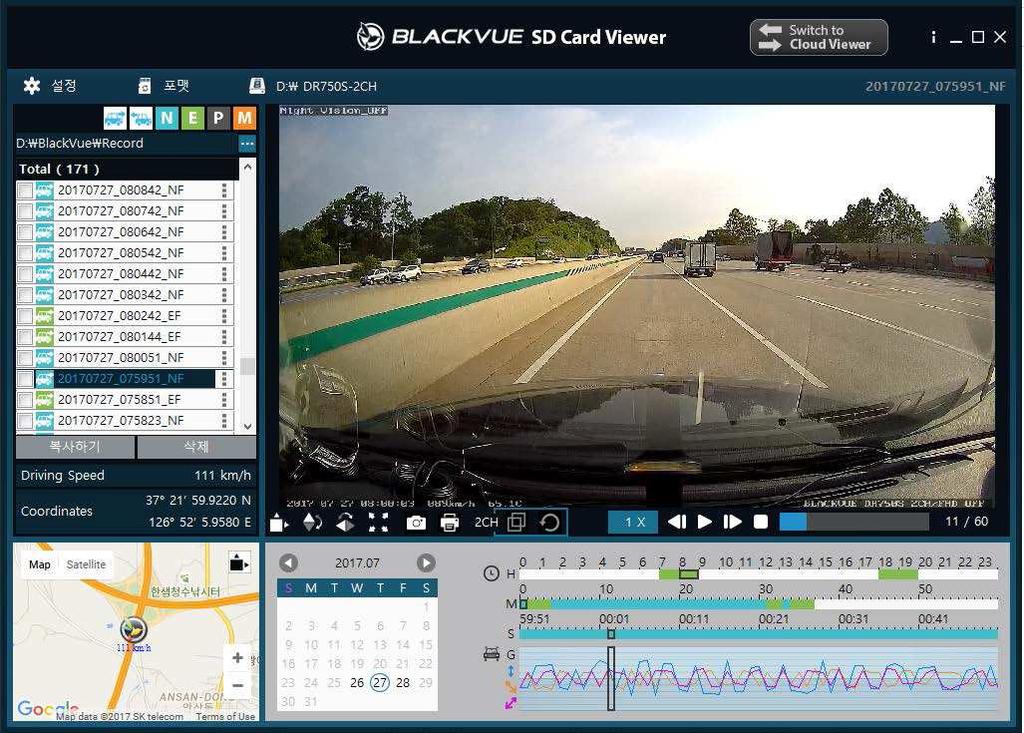Image resolution: width=1024 pixels, height=733 pixels.
Task: Flip the video horizontally
Action: (x=345, y=523)
